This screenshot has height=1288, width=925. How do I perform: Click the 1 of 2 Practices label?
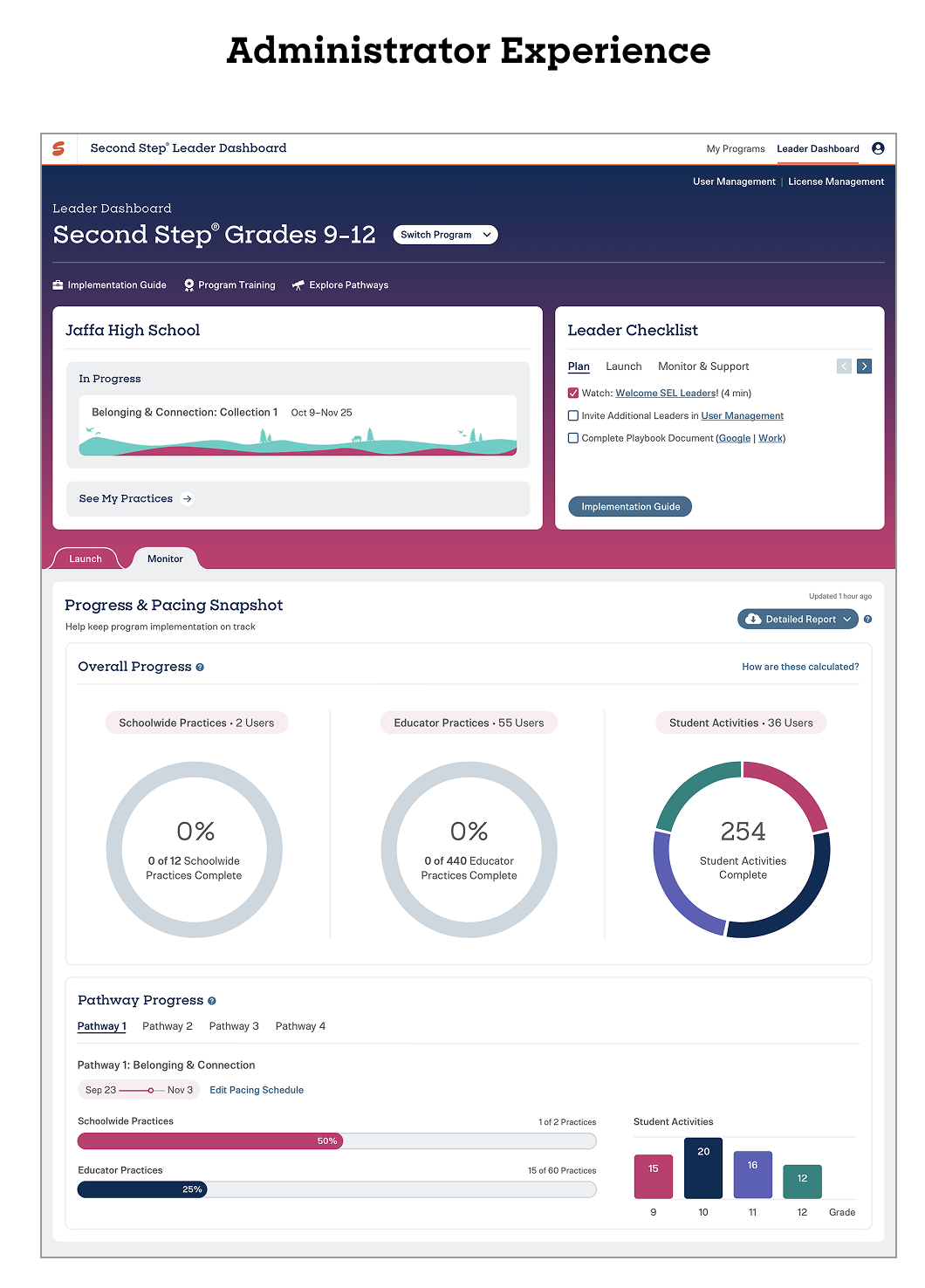(x=567, y=1122)
